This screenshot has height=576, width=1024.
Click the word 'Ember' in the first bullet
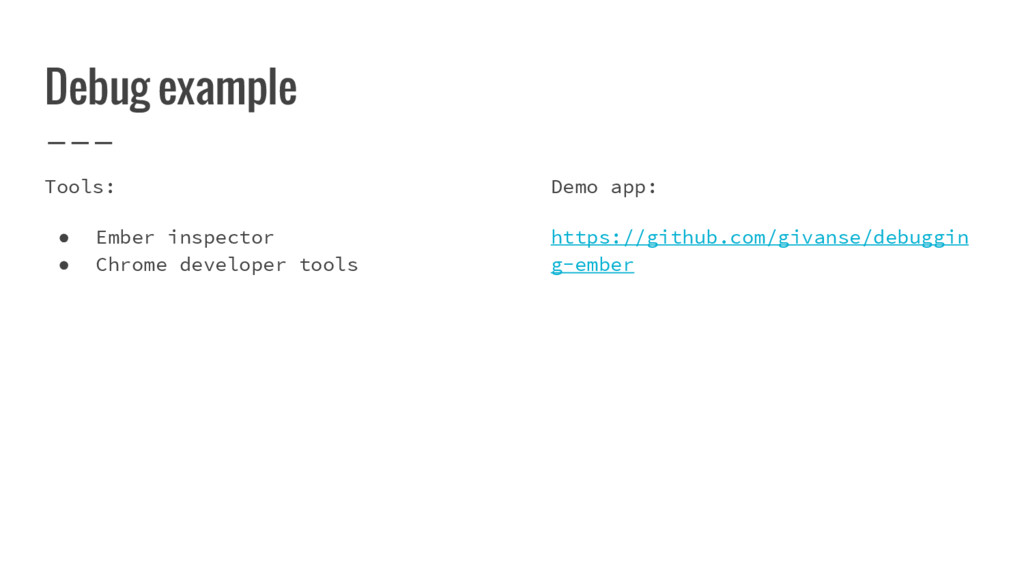tap(125, 237)
